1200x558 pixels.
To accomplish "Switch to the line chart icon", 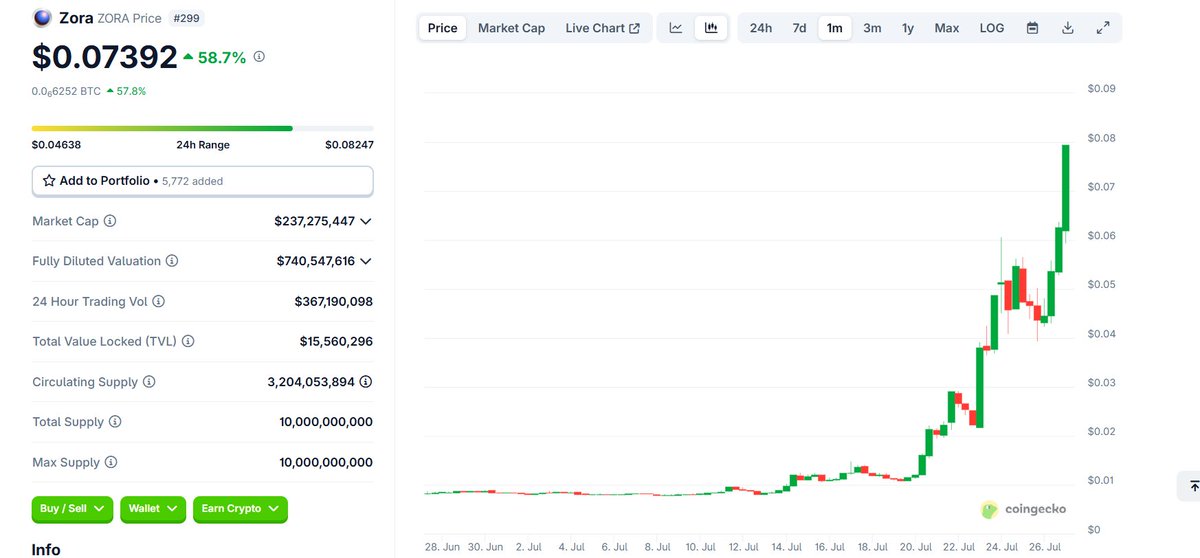I will [x=676, y=28].
